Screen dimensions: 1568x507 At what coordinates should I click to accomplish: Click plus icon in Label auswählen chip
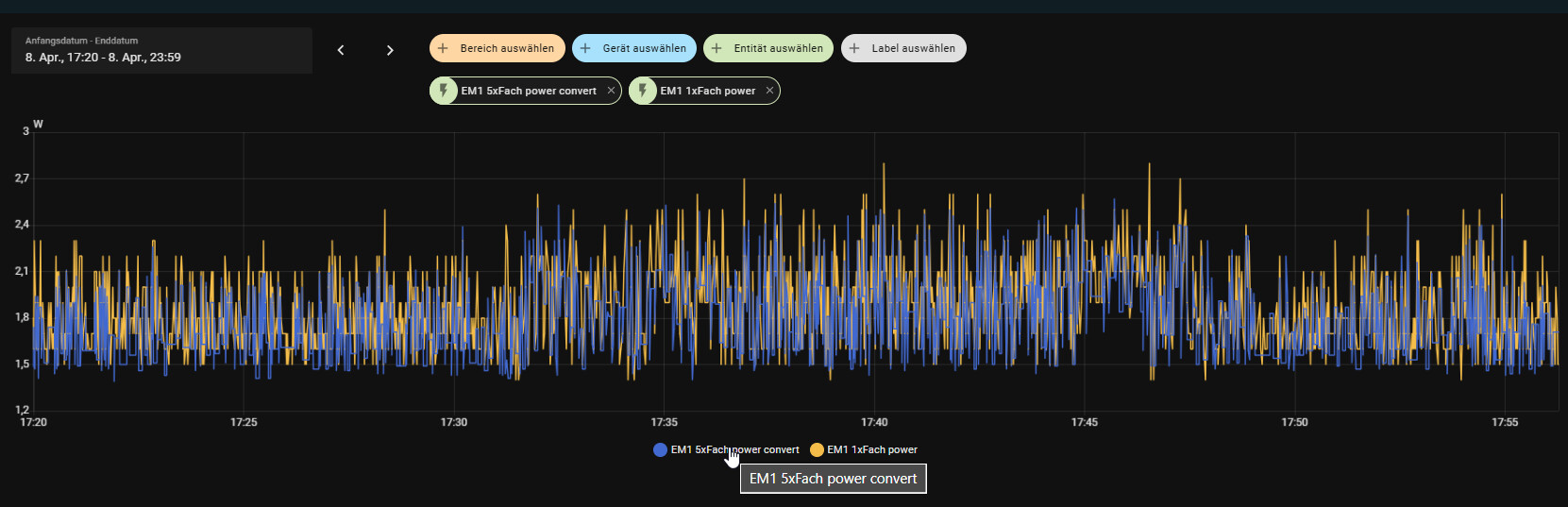click(x=854, y=48)
